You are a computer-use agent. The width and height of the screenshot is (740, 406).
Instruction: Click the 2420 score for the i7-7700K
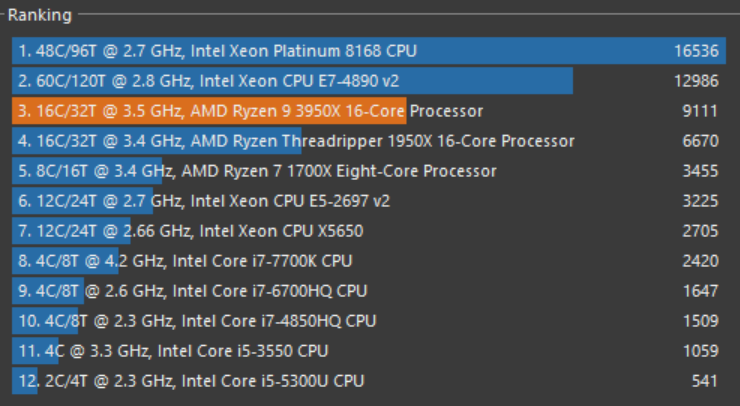700,261
